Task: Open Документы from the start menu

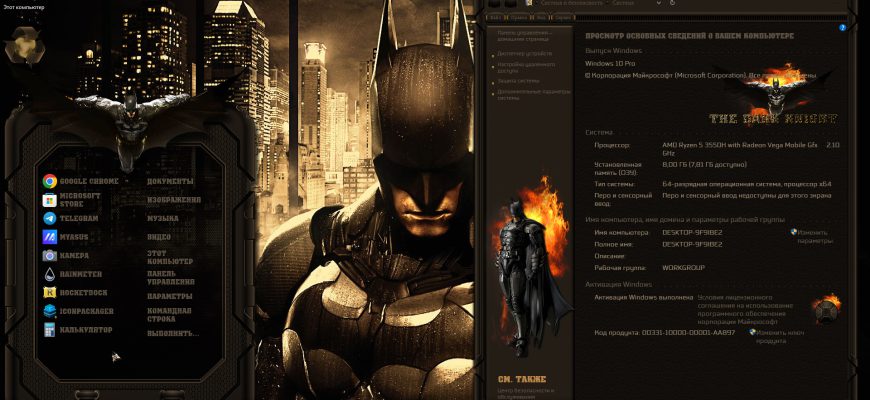Action: (170, 181)
